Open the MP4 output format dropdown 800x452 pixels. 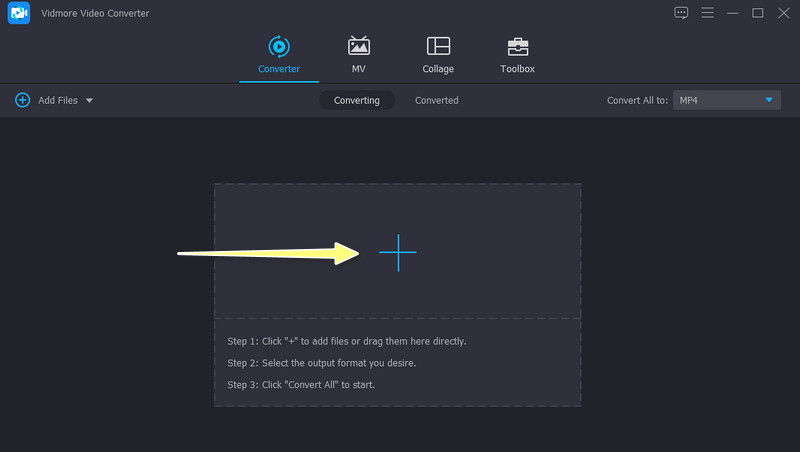(726, 100)
